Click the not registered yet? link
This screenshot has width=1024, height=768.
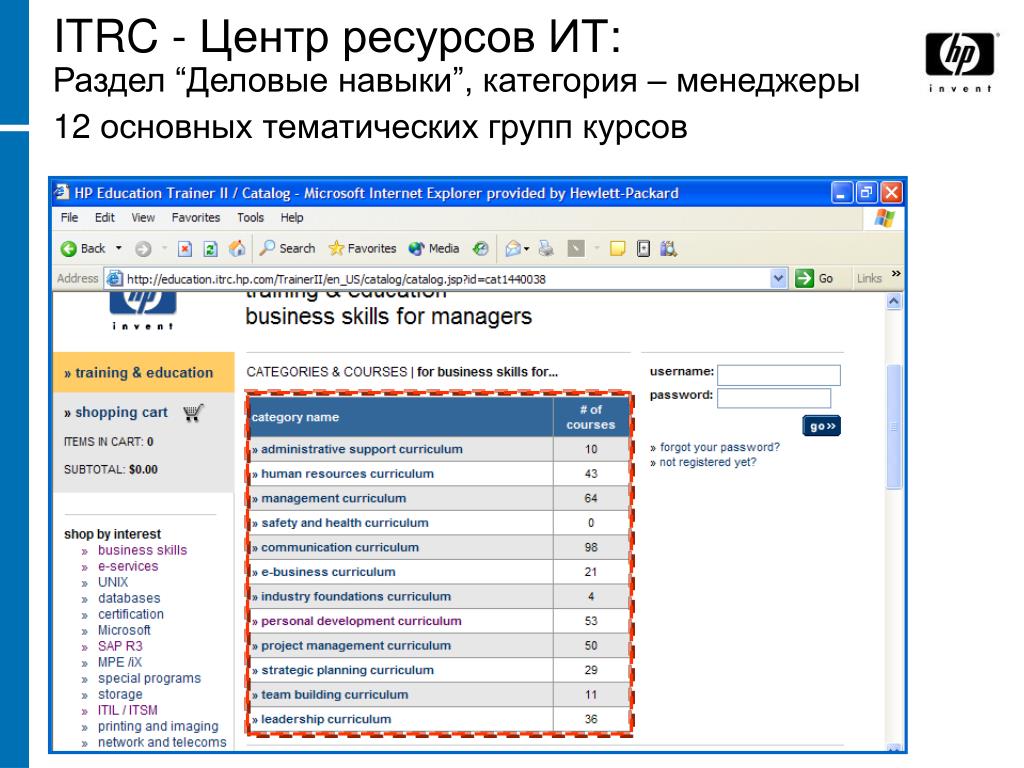tap(708, 462)
